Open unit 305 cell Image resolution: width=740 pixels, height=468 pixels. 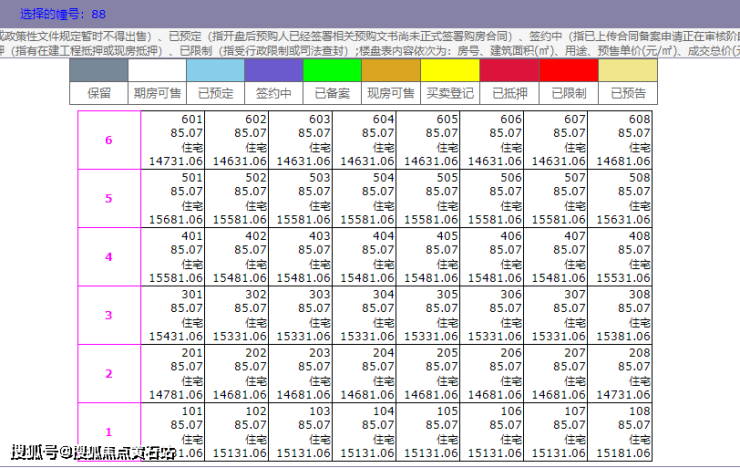pos(432,315)
